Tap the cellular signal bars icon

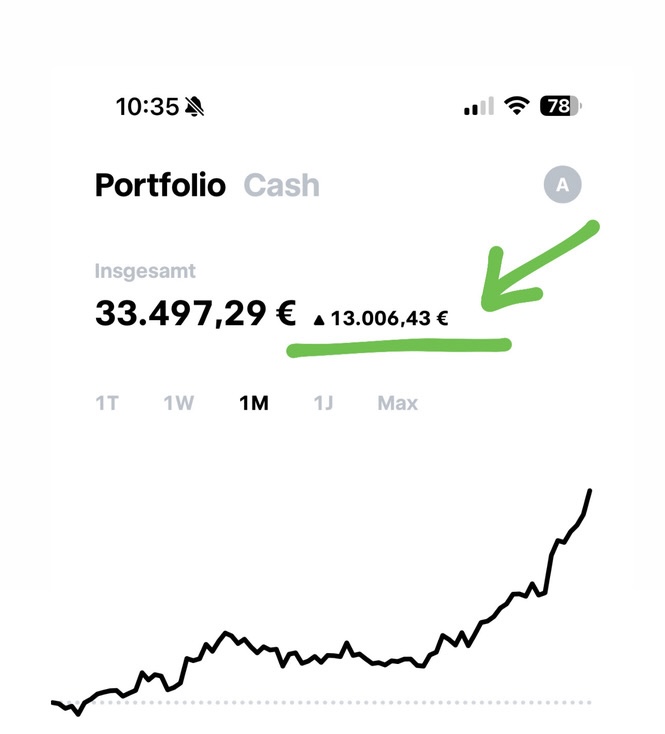point(479,107)
